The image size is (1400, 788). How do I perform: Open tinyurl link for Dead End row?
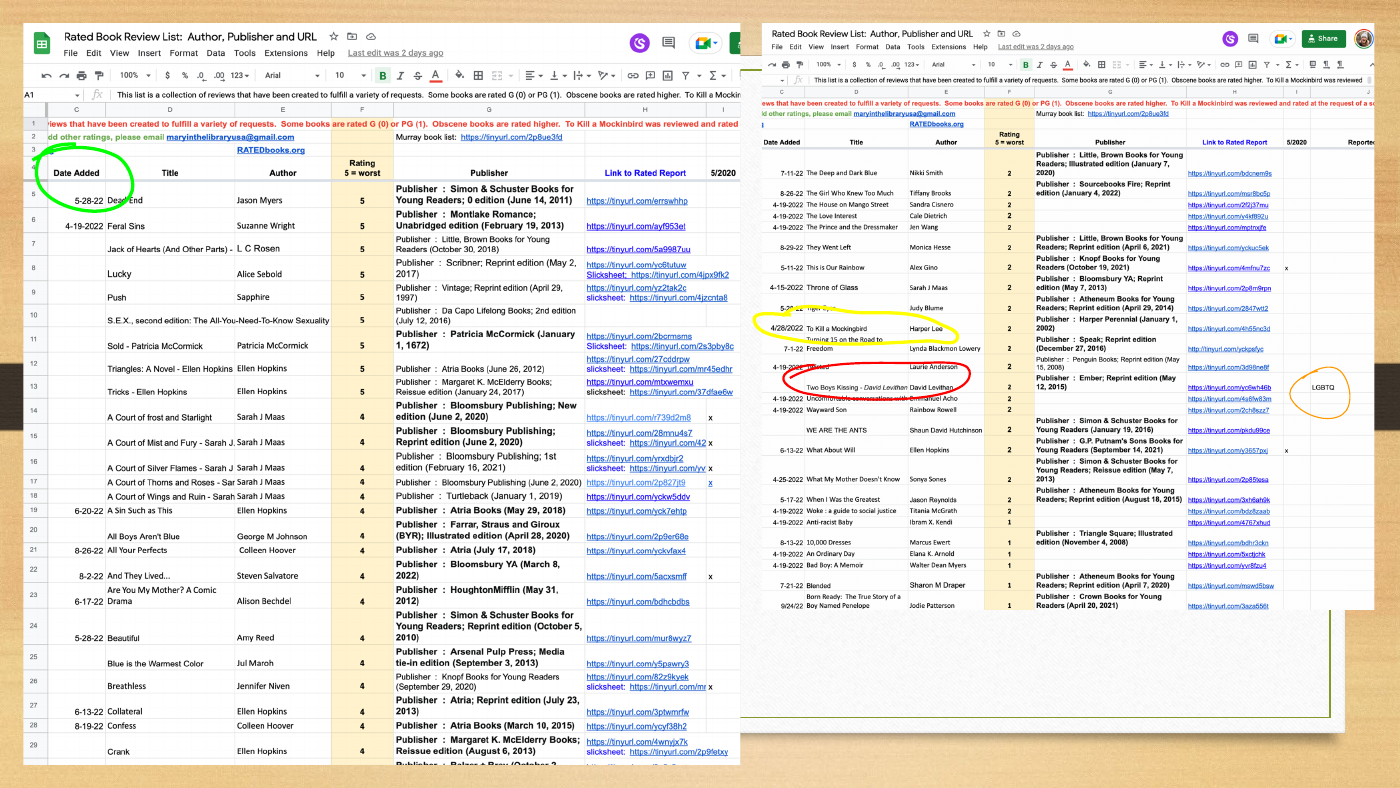coord(637,201)
